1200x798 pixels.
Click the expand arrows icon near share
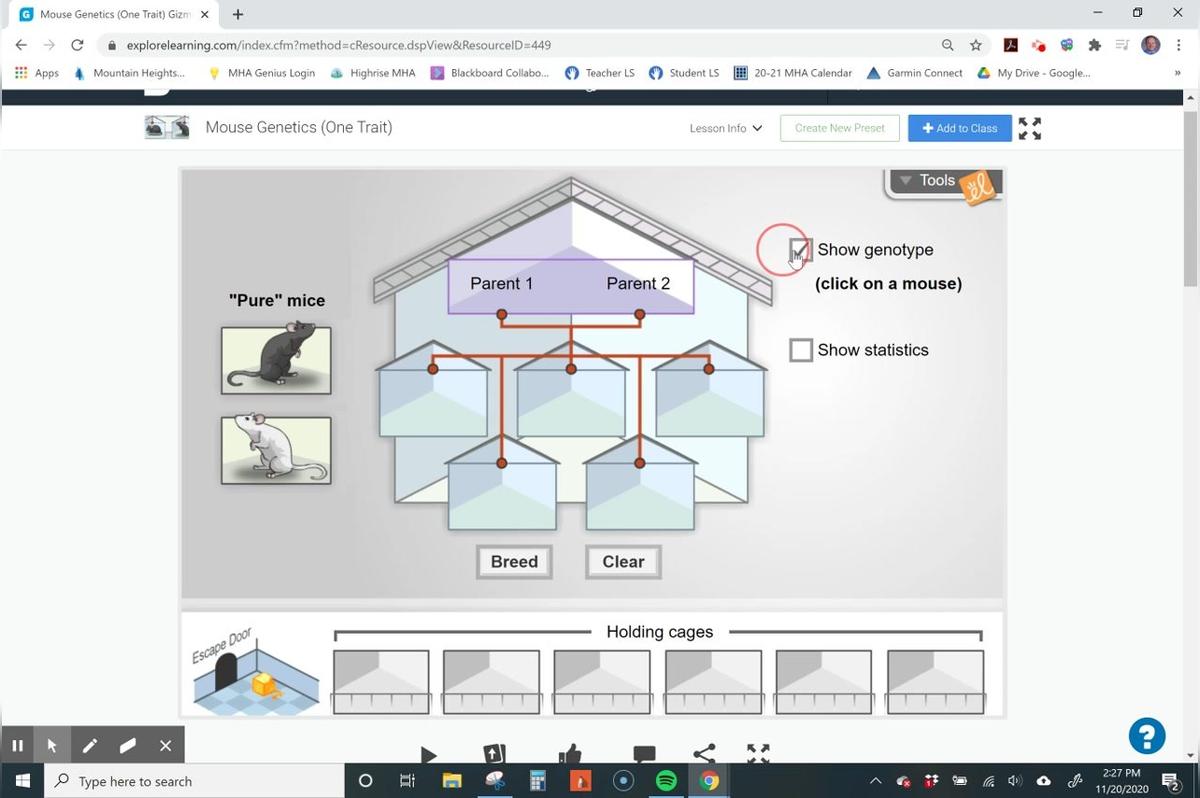[x=759, y=754]
